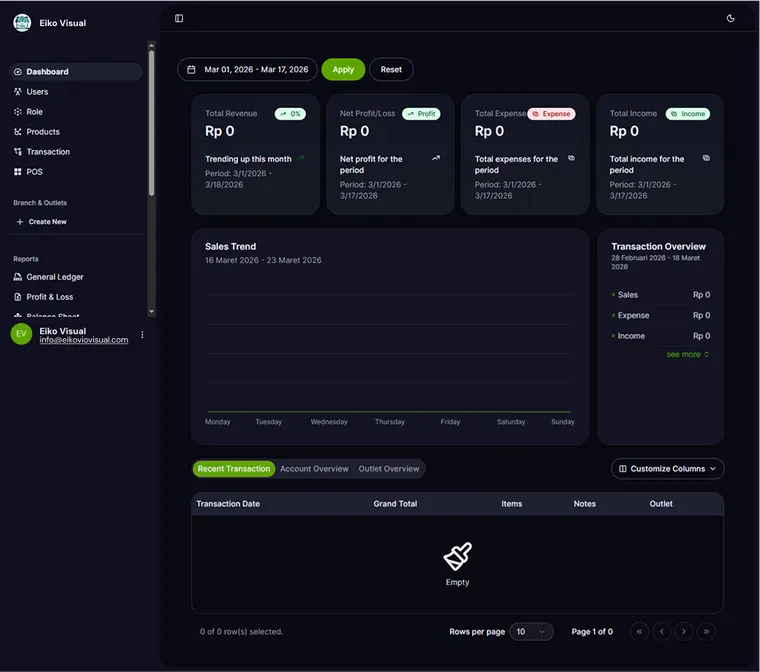Click the 0% trend badge on Total Revenue
This screenshot has height=672, width=760.
point(290,114)
